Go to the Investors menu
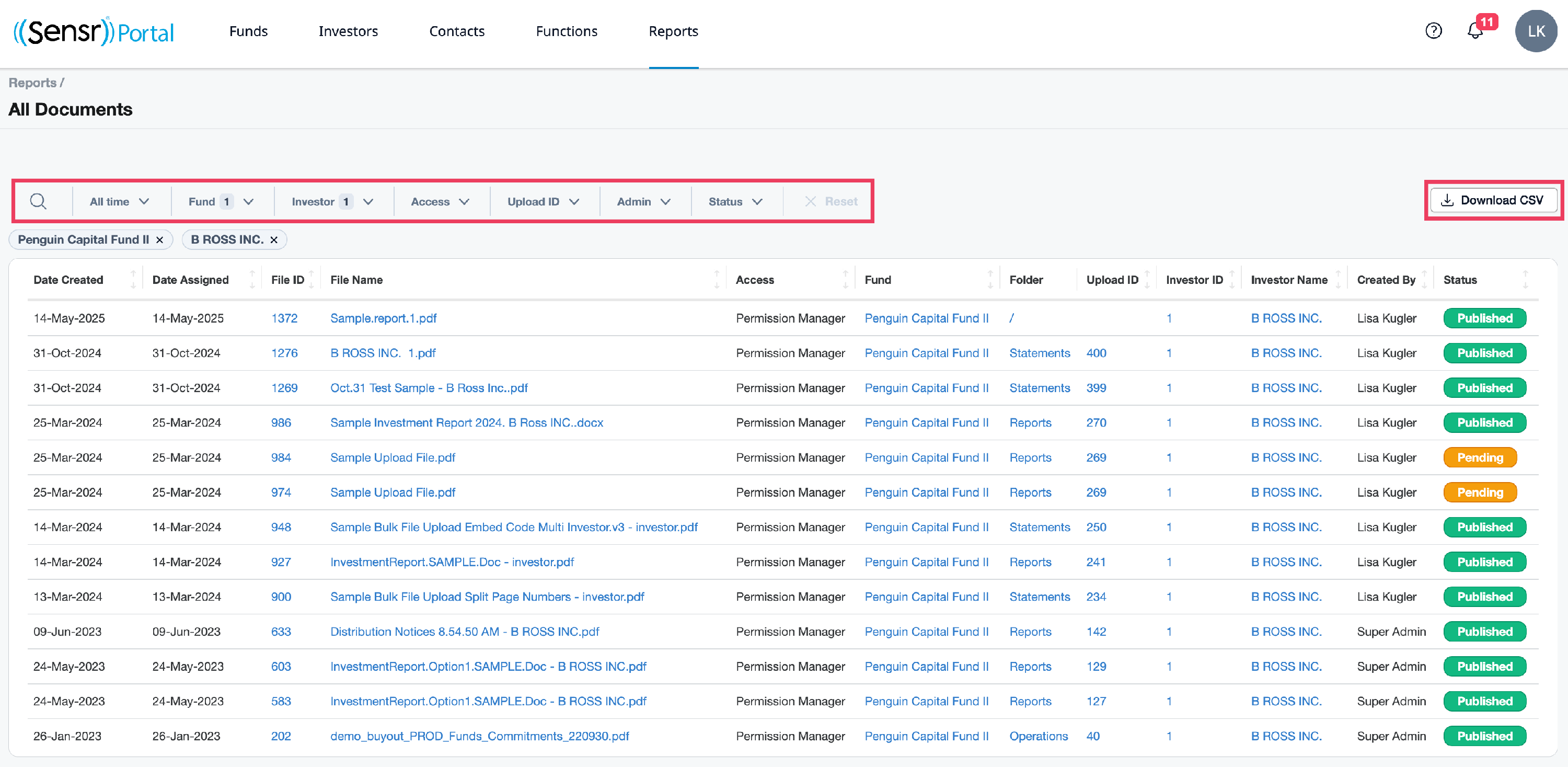The width and height of the screenshot is (1568, 767). [348, 31]
